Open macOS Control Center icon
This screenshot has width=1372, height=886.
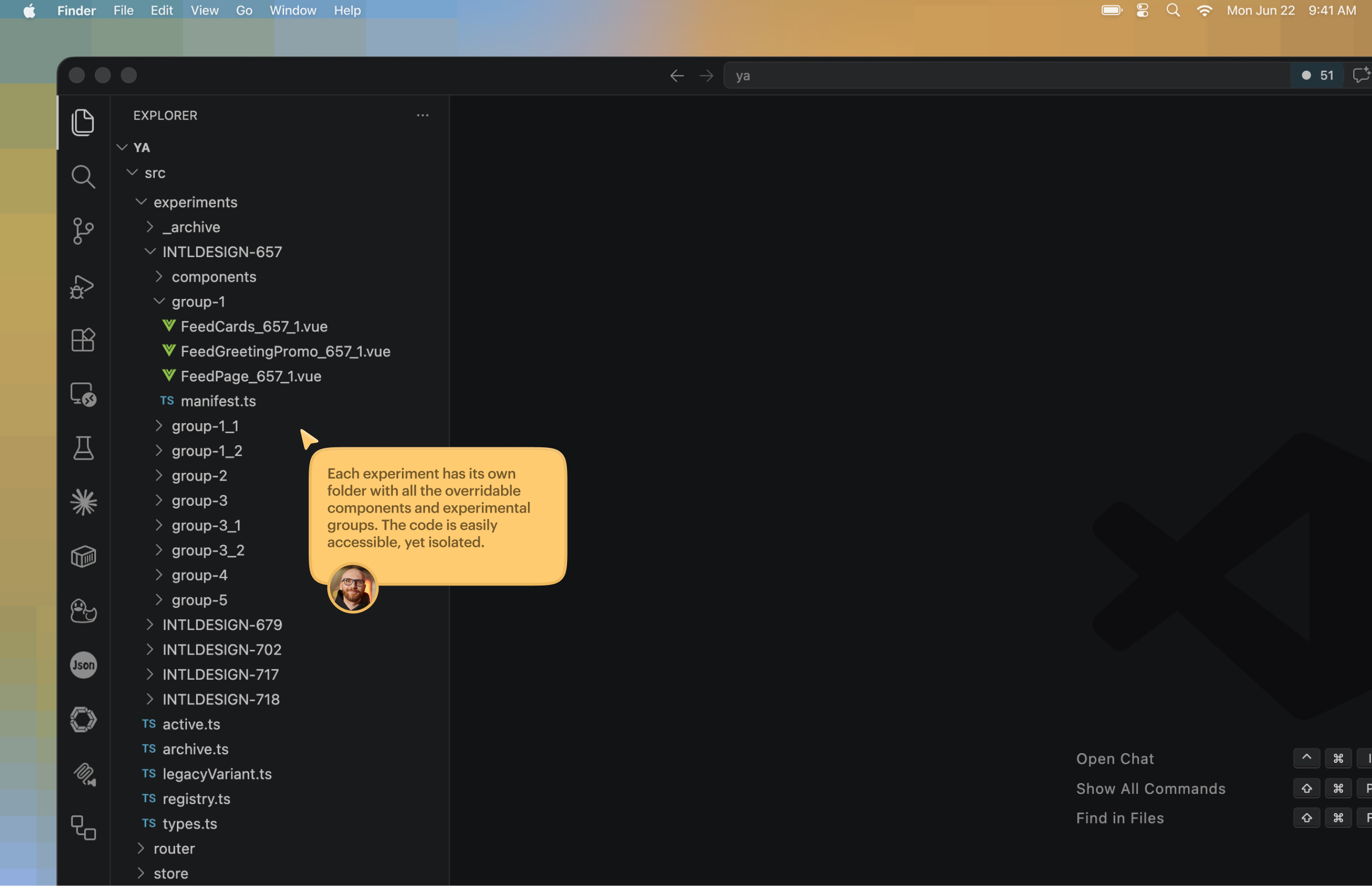coord(1143,10)
